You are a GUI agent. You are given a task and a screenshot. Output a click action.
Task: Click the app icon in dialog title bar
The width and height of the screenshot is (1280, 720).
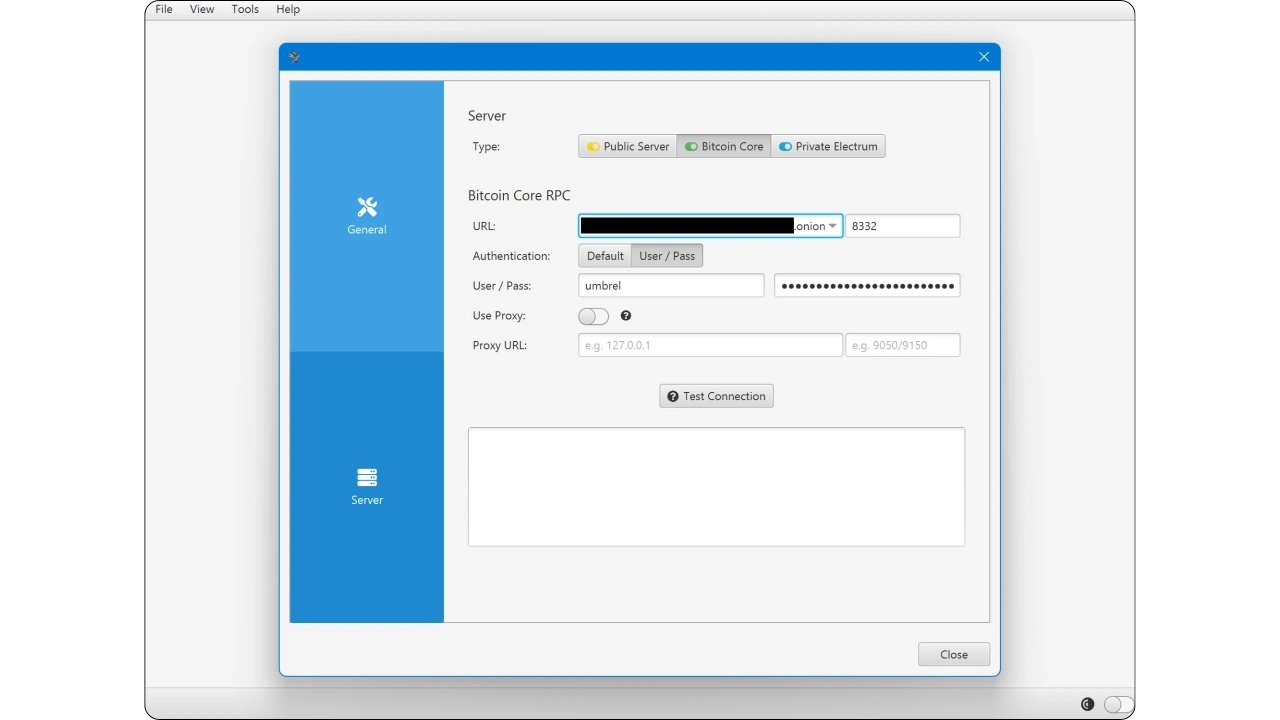point(294,57)
